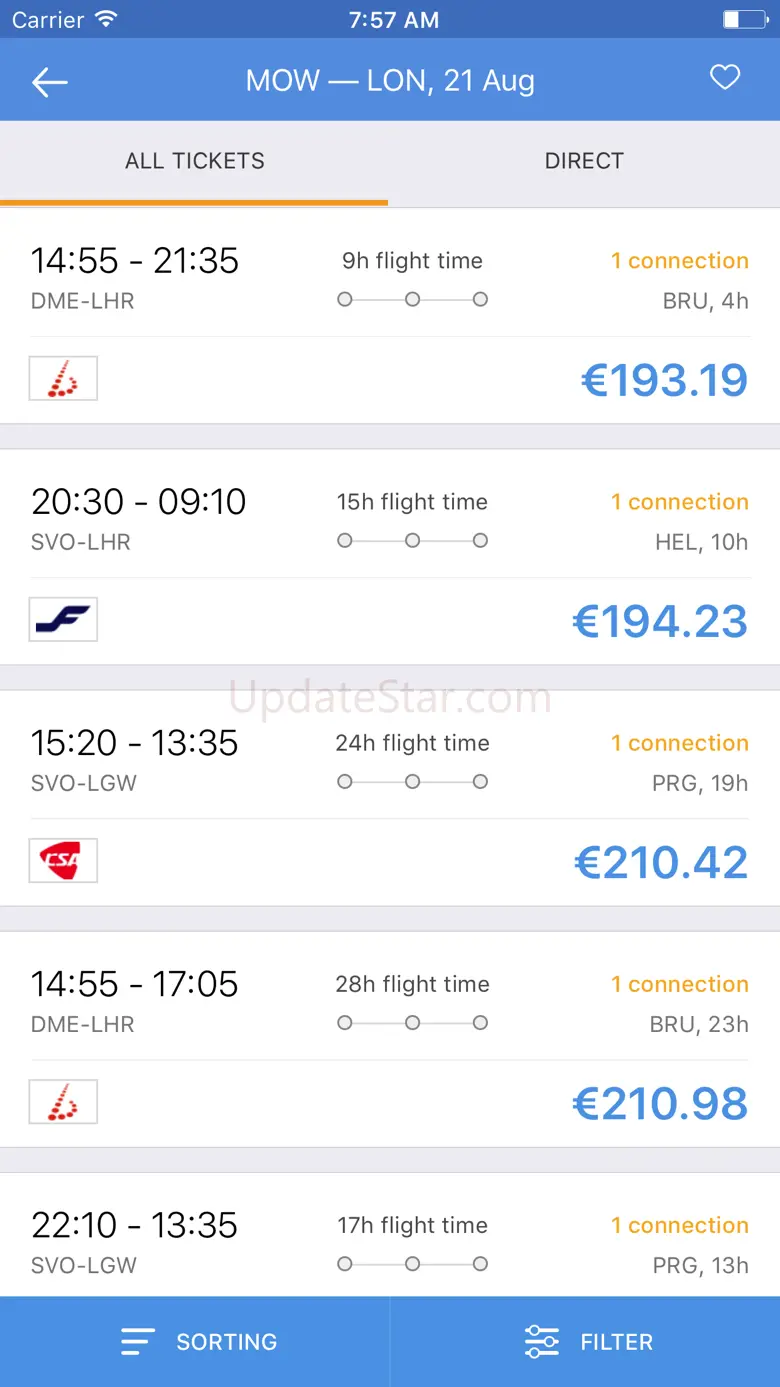Viewport: 780px width, 1387px height.
Task: Tap the heart favorite icon
Action: point(725,78)
